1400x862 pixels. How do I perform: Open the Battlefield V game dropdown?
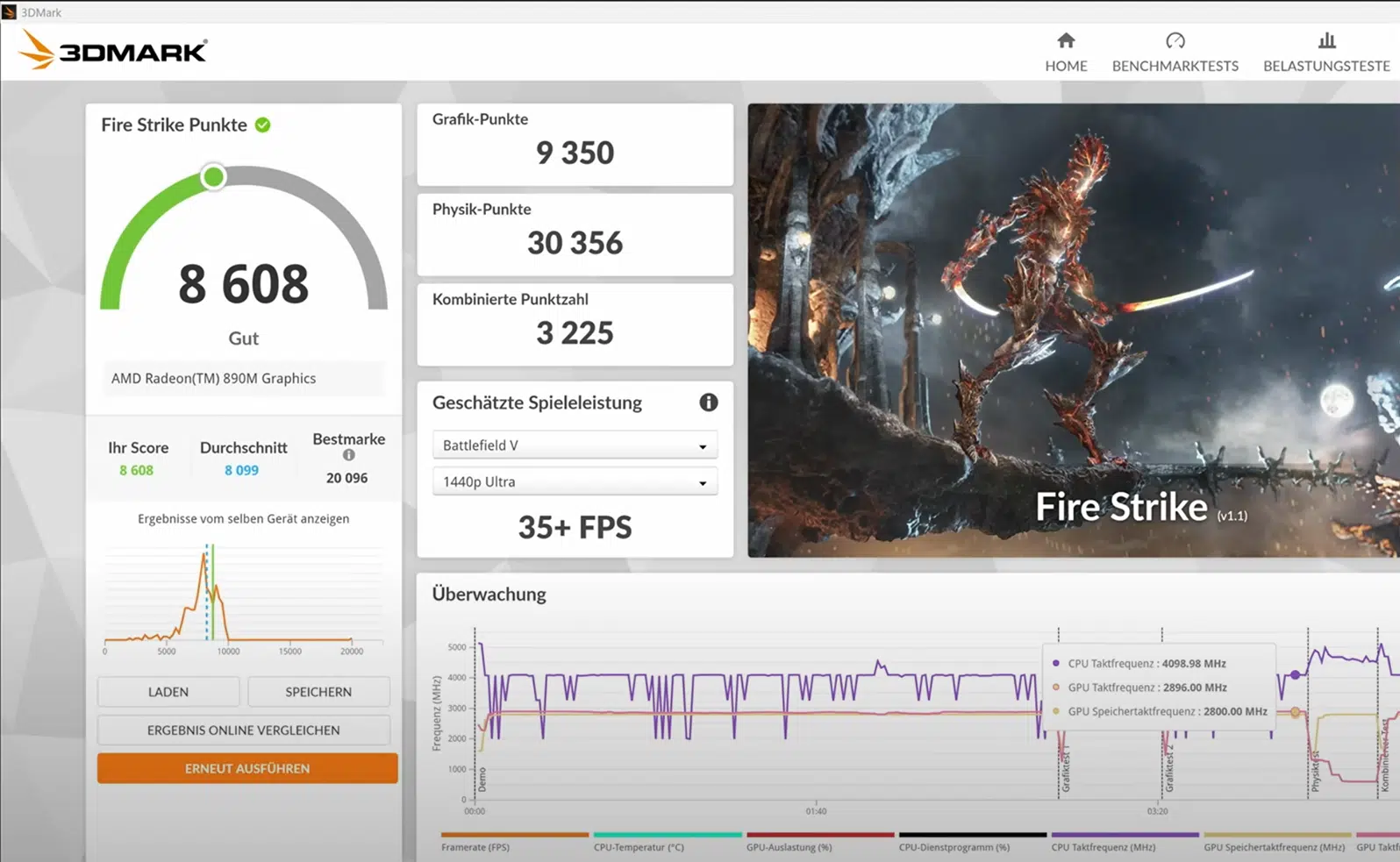pos(575,445)
